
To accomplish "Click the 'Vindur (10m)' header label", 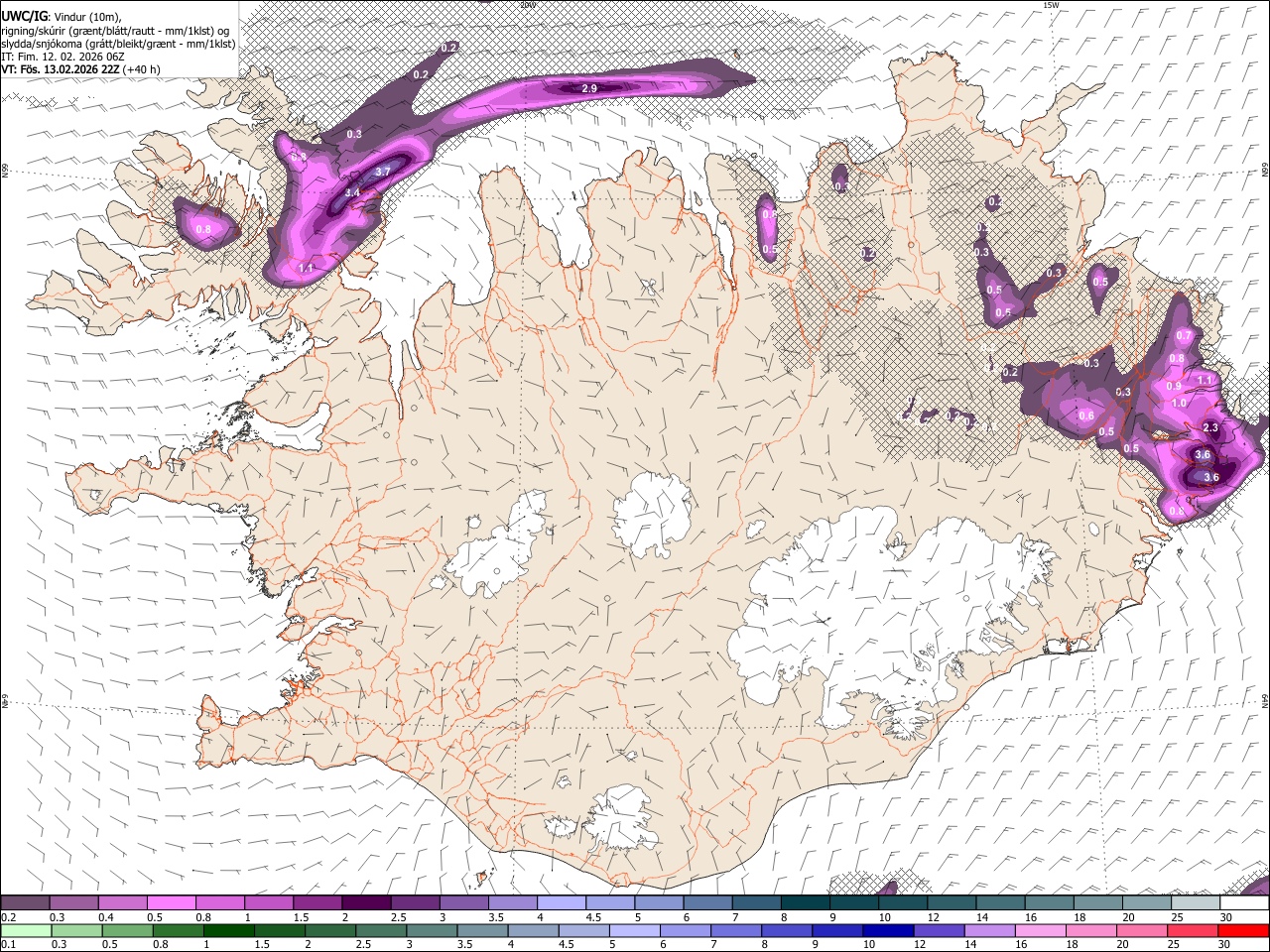I will [x=87, y=17].
